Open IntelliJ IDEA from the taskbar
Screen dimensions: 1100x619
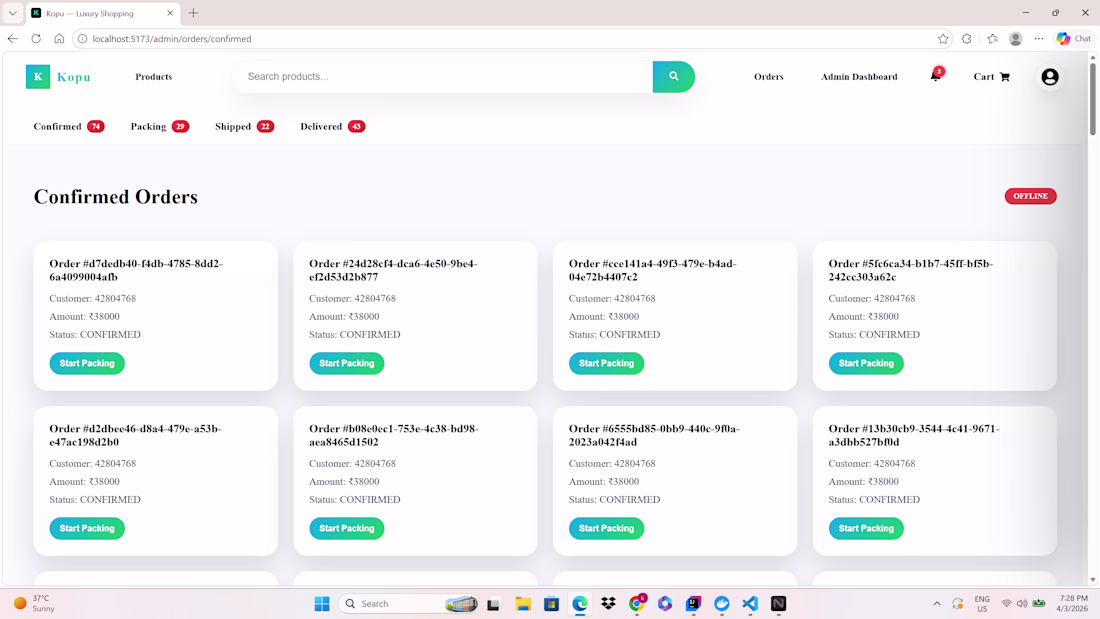693,604
